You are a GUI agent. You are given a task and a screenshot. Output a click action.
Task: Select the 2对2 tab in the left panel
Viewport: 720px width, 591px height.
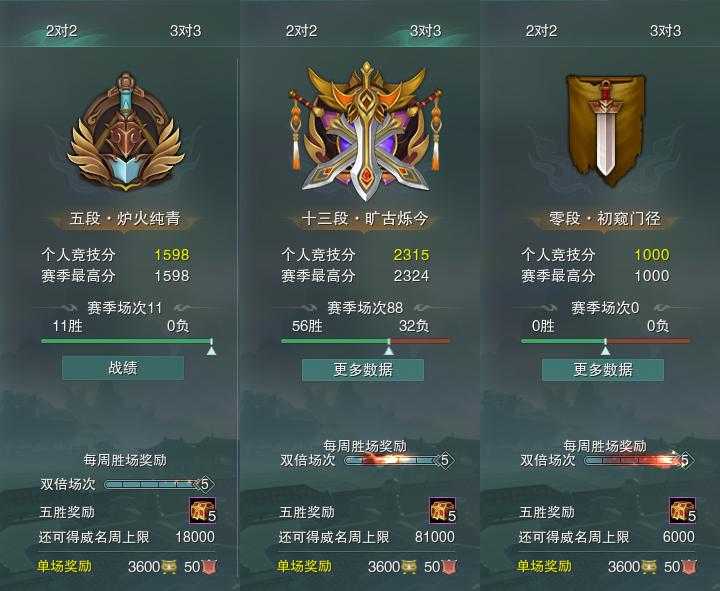point(62,31)
